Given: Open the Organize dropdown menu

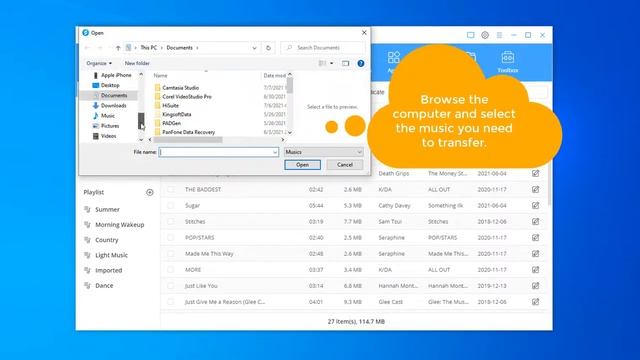Looking at the screenshot, I should (99, 63).
